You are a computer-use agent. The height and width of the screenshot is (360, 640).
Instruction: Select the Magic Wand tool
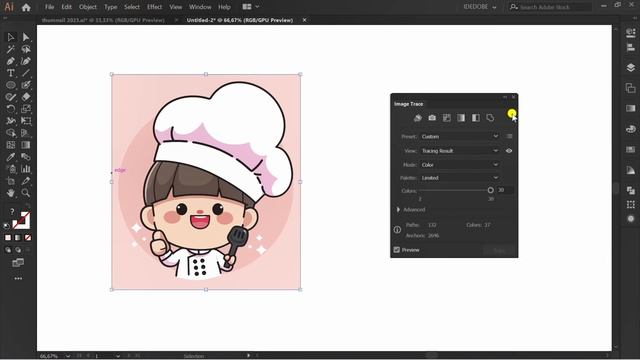click(x=11, y=49)
